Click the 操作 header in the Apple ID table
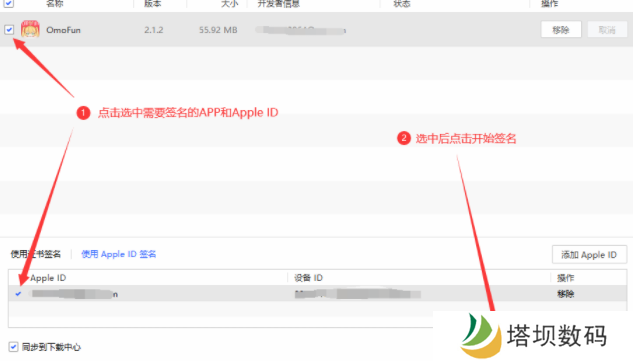Image resolution: width=633 pixels, height=361 pixels. tap(565, 278)
